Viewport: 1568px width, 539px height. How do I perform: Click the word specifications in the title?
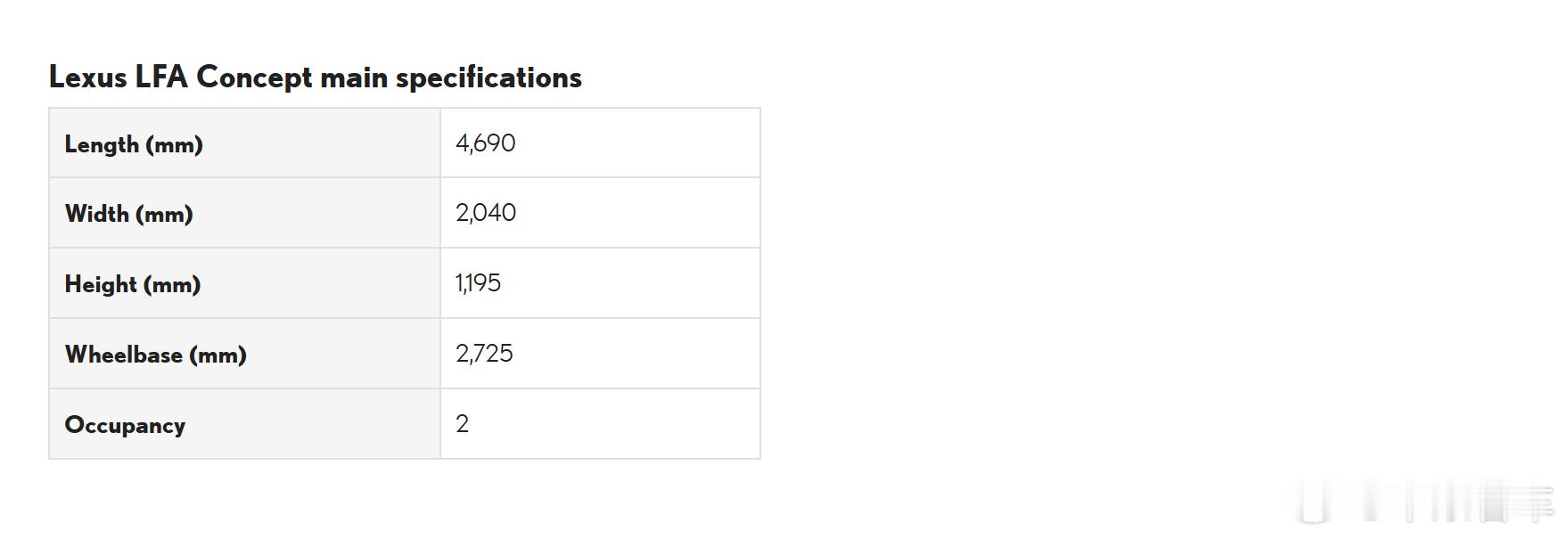(x=488, y=78)
